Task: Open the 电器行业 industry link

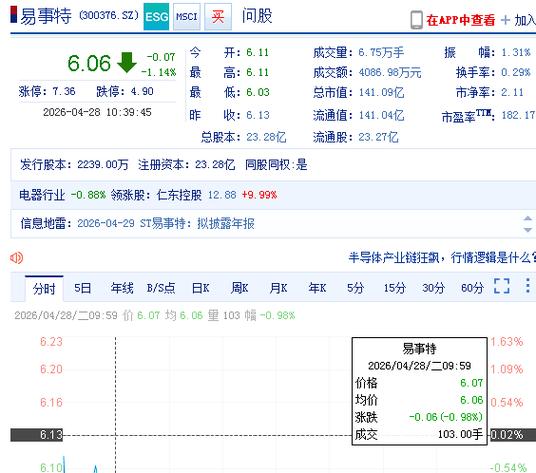Action: (42, 195)
